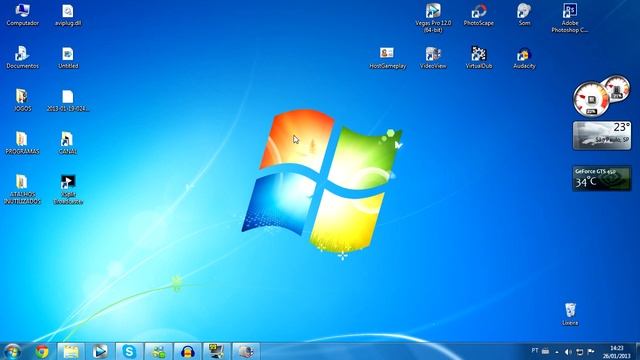Screen dimensions: 640x360
Task: Open Windows Explorer from taskbar
Action: [x=71, y=351]
